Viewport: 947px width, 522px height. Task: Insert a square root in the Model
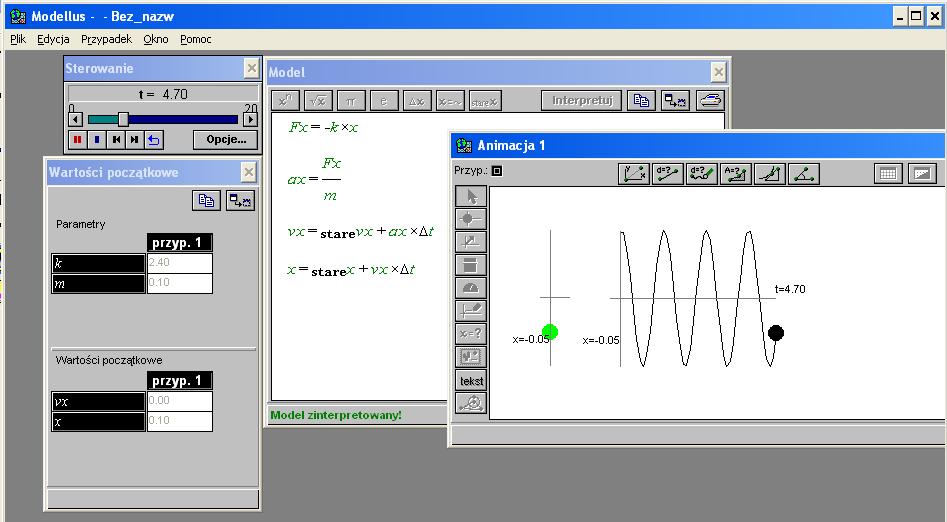coord(318,101)
